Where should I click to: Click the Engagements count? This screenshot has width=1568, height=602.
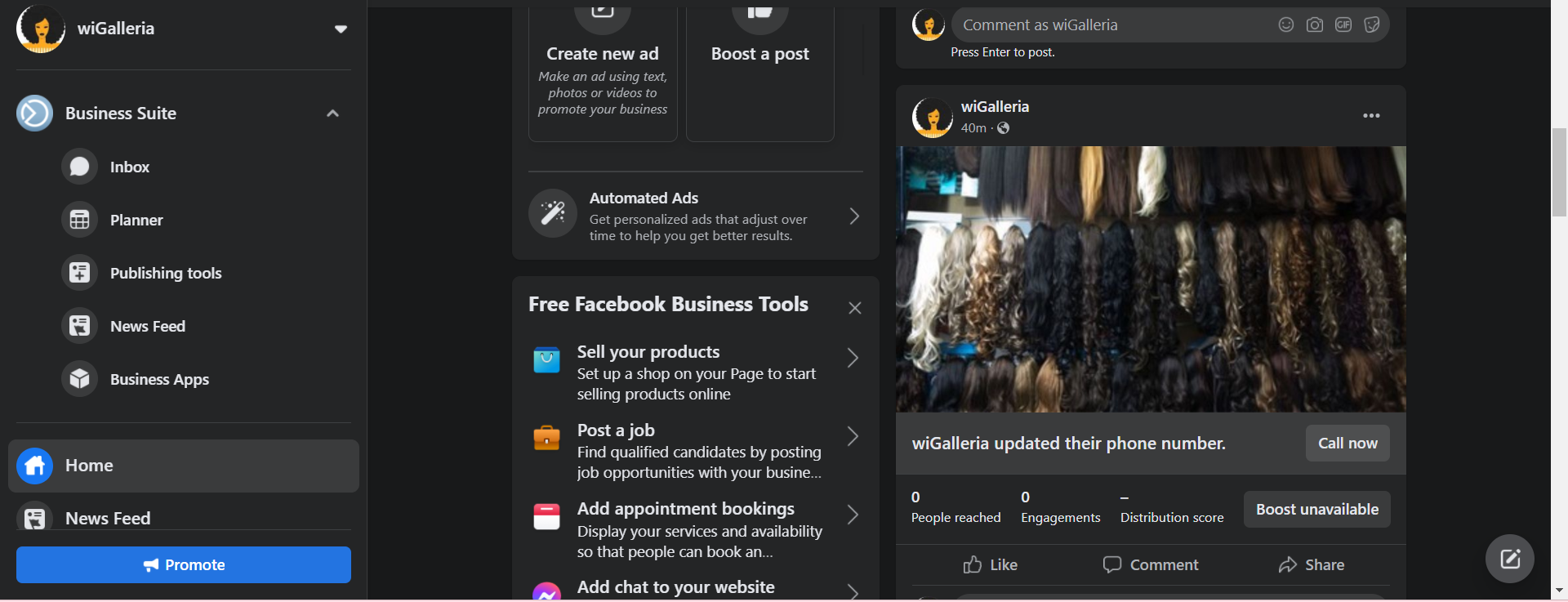coord(1025,497)
